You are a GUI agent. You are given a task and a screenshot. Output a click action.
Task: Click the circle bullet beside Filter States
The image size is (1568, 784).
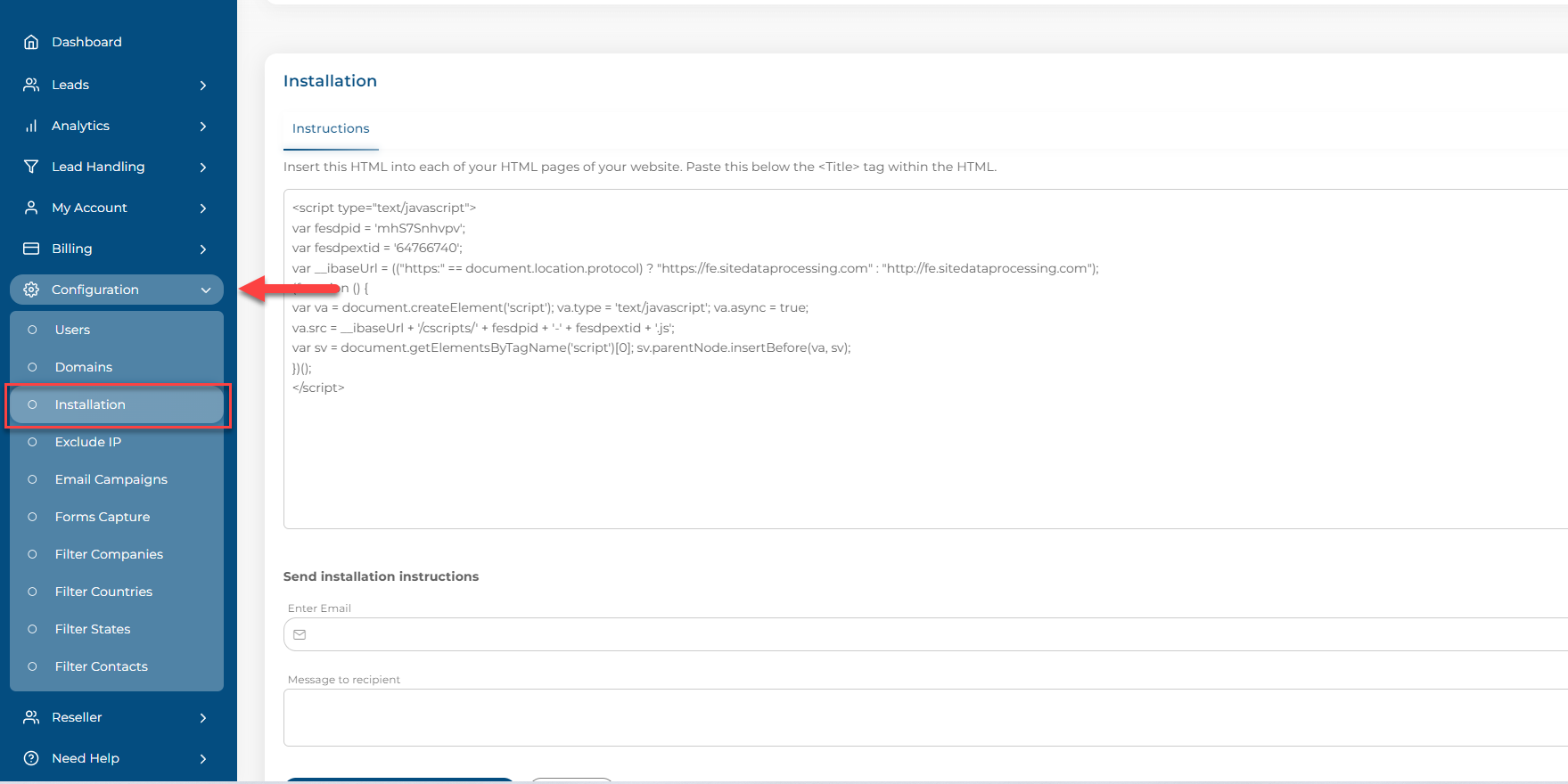tap(33, 629)
